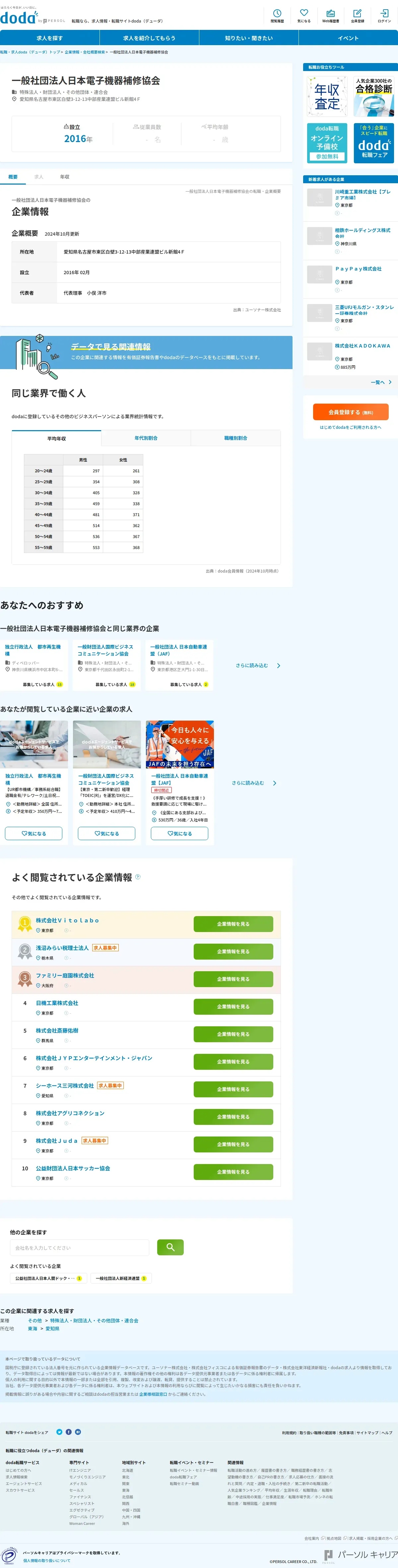Click はじめてdodaをご利用される方へ link
This screenshot has height=1568, width=398.
pos(351,427)
